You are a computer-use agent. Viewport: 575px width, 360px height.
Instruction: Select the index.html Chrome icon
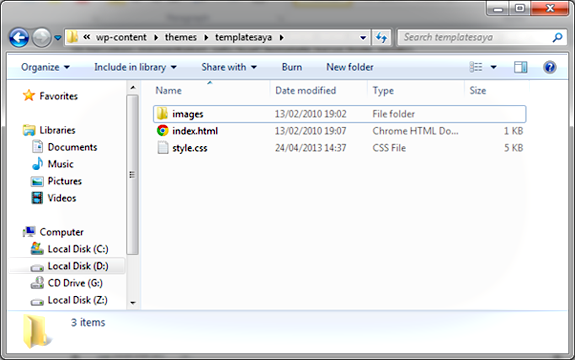(x=162, y=131)
